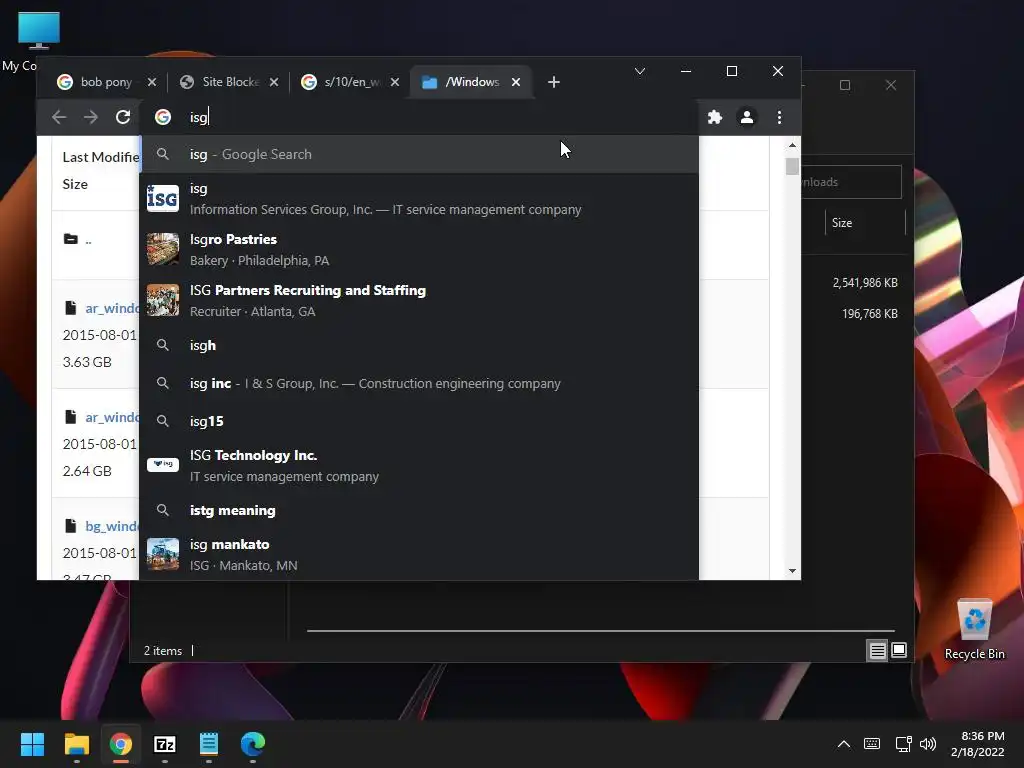Viewport: 1024px width, 768px height.
Task: Click the ISG Technology logo thumbnail
Action: click(x=163, y=464)
